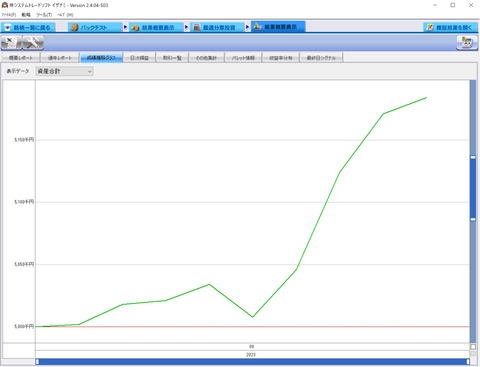Switch to the 収益率分布 tab

(x=281, y=58)
